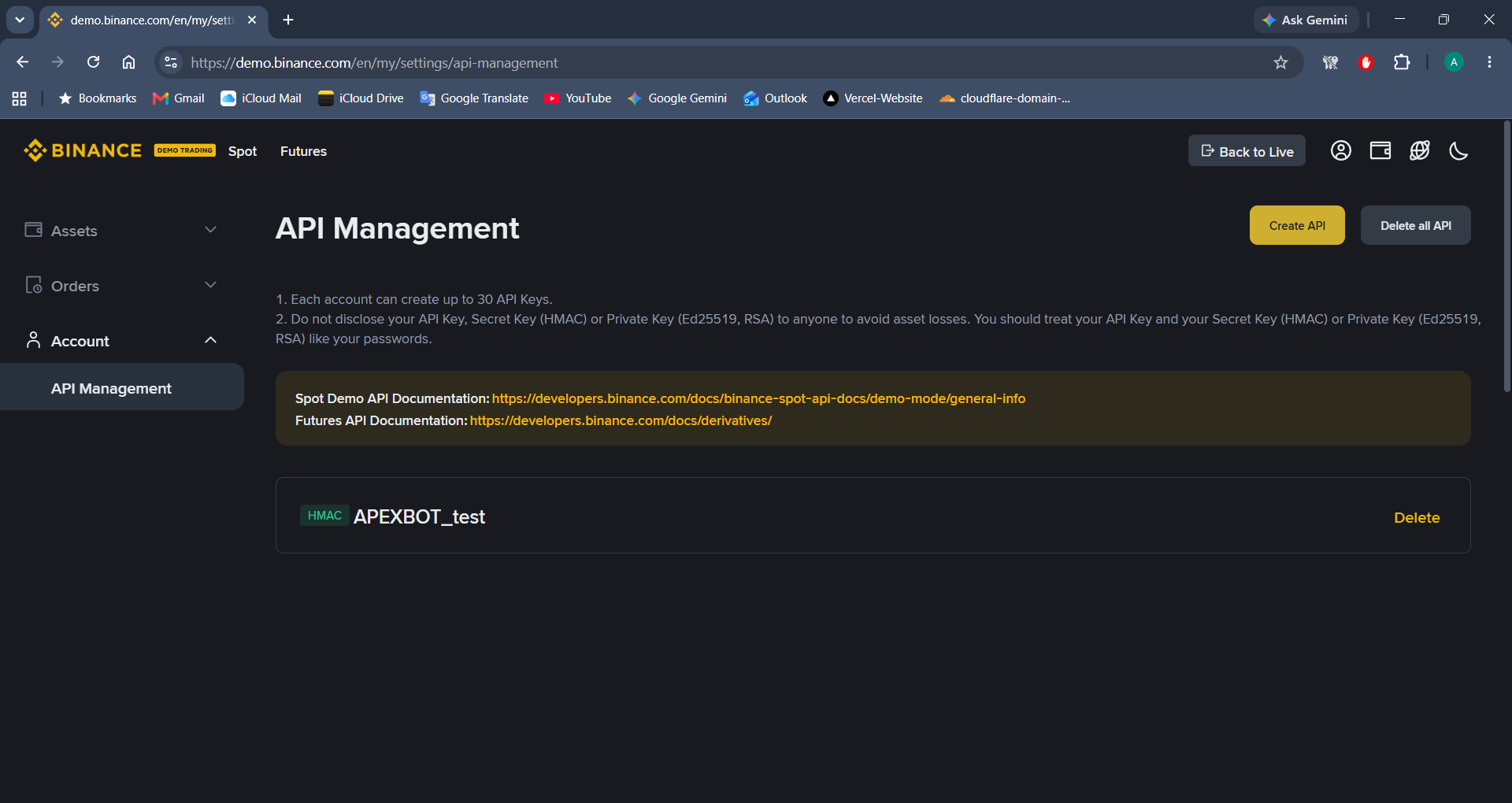Open the language globe icon

click(1420, 150)
